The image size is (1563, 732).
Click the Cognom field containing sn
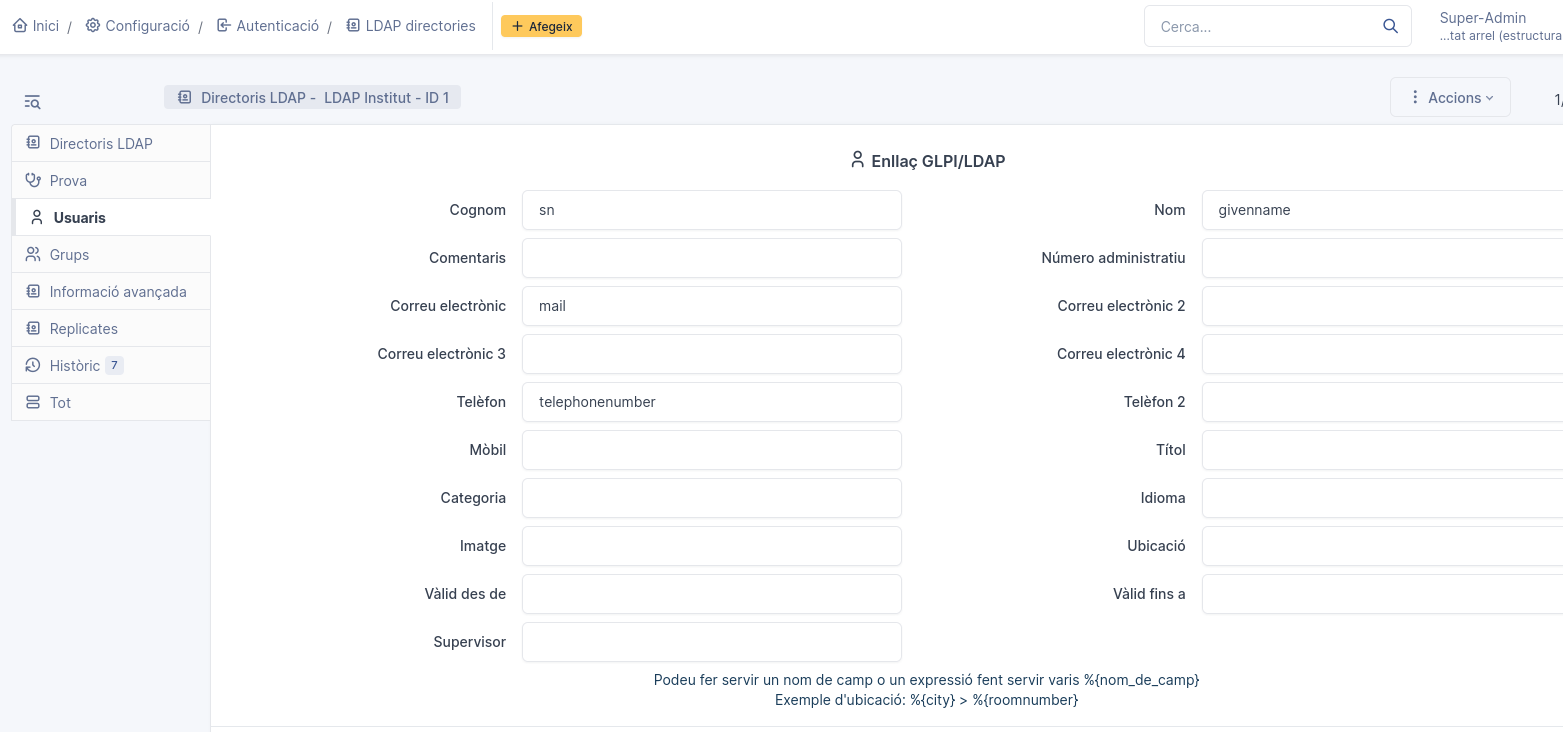[x=712, y=210]
